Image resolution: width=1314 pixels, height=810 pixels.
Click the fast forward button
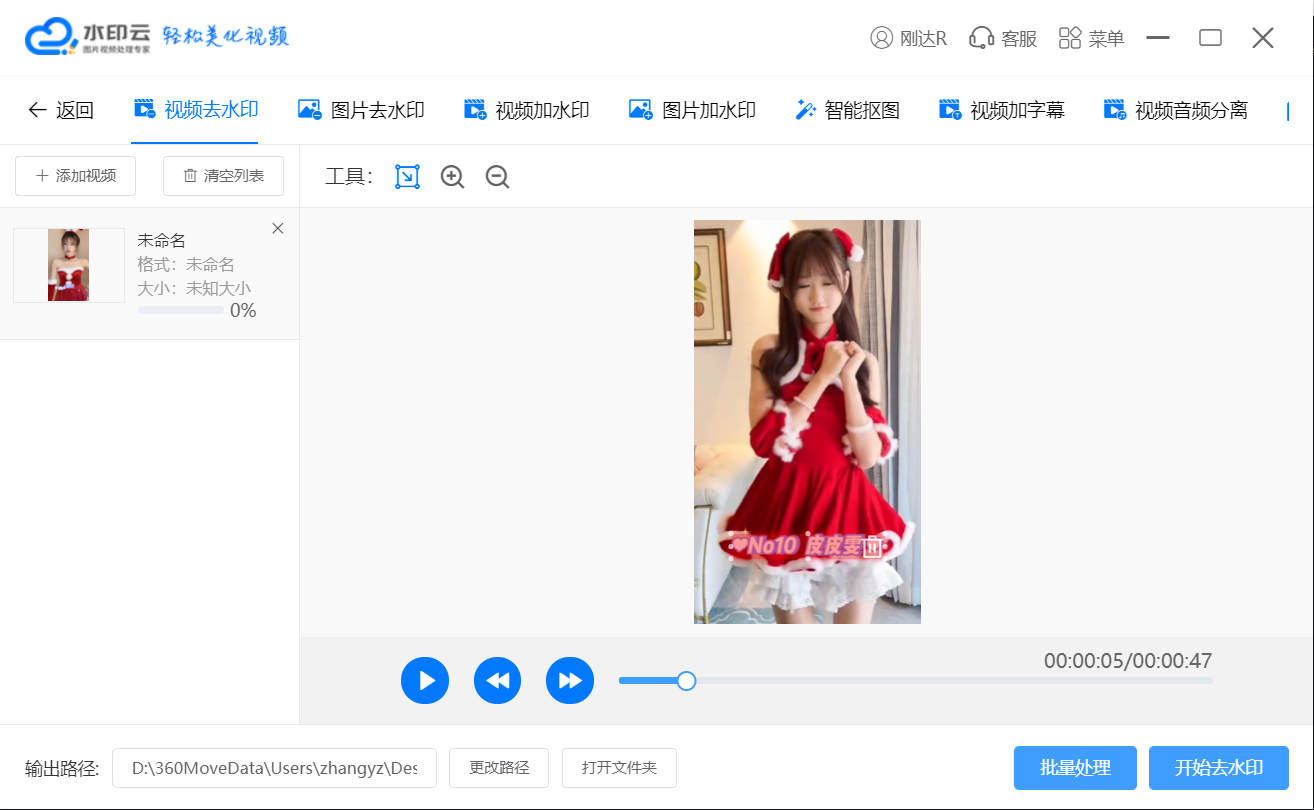570,681
